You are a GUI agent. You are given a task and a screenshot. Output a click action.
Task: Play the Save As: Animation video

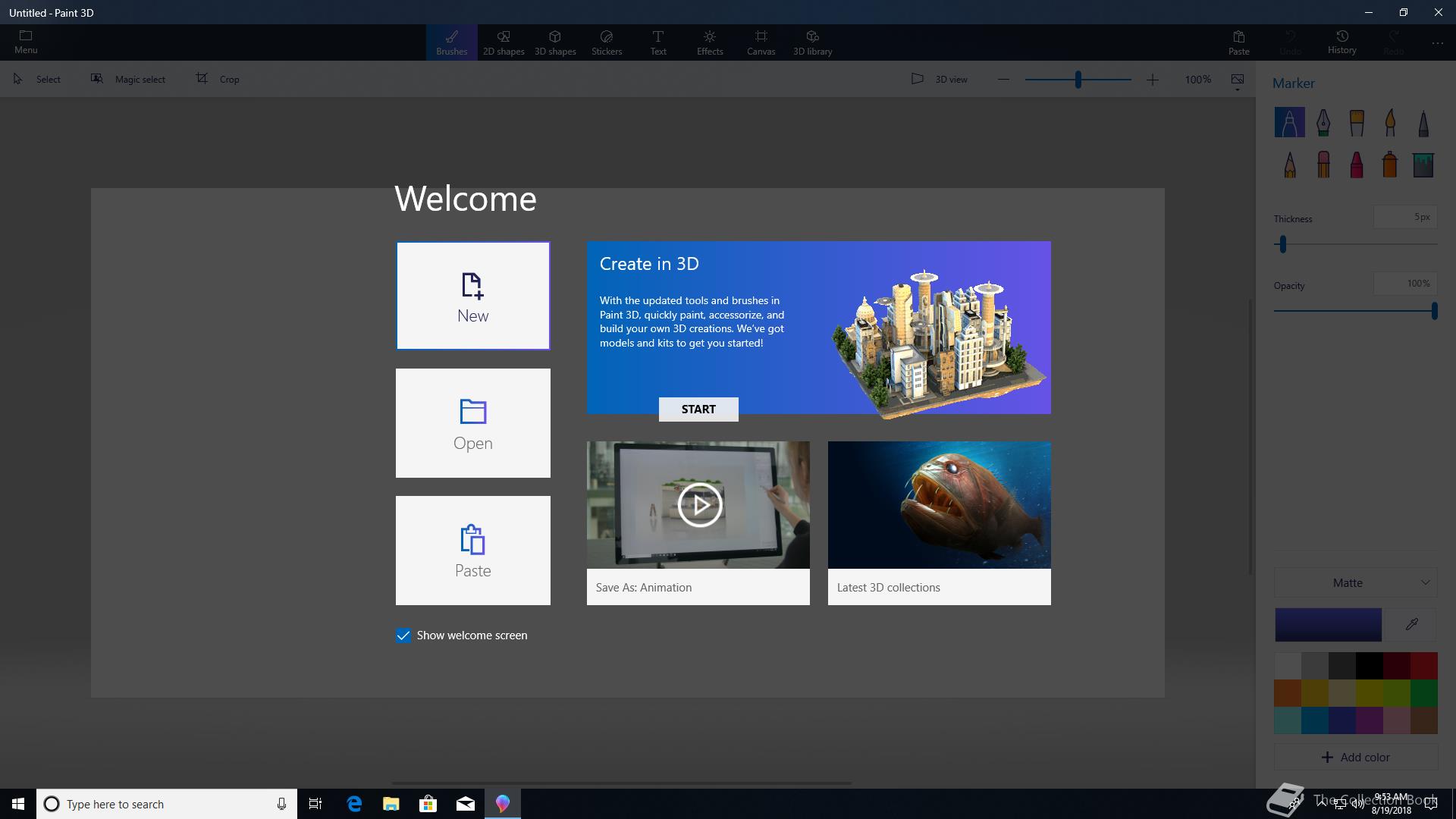coord(698,505)
